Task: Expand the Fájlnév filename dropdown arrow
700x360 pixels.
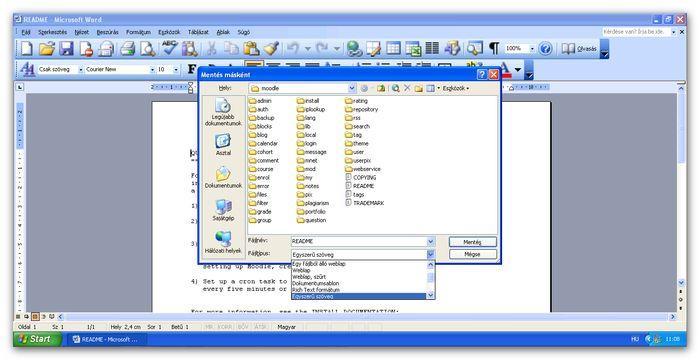Action: [430, 242]
